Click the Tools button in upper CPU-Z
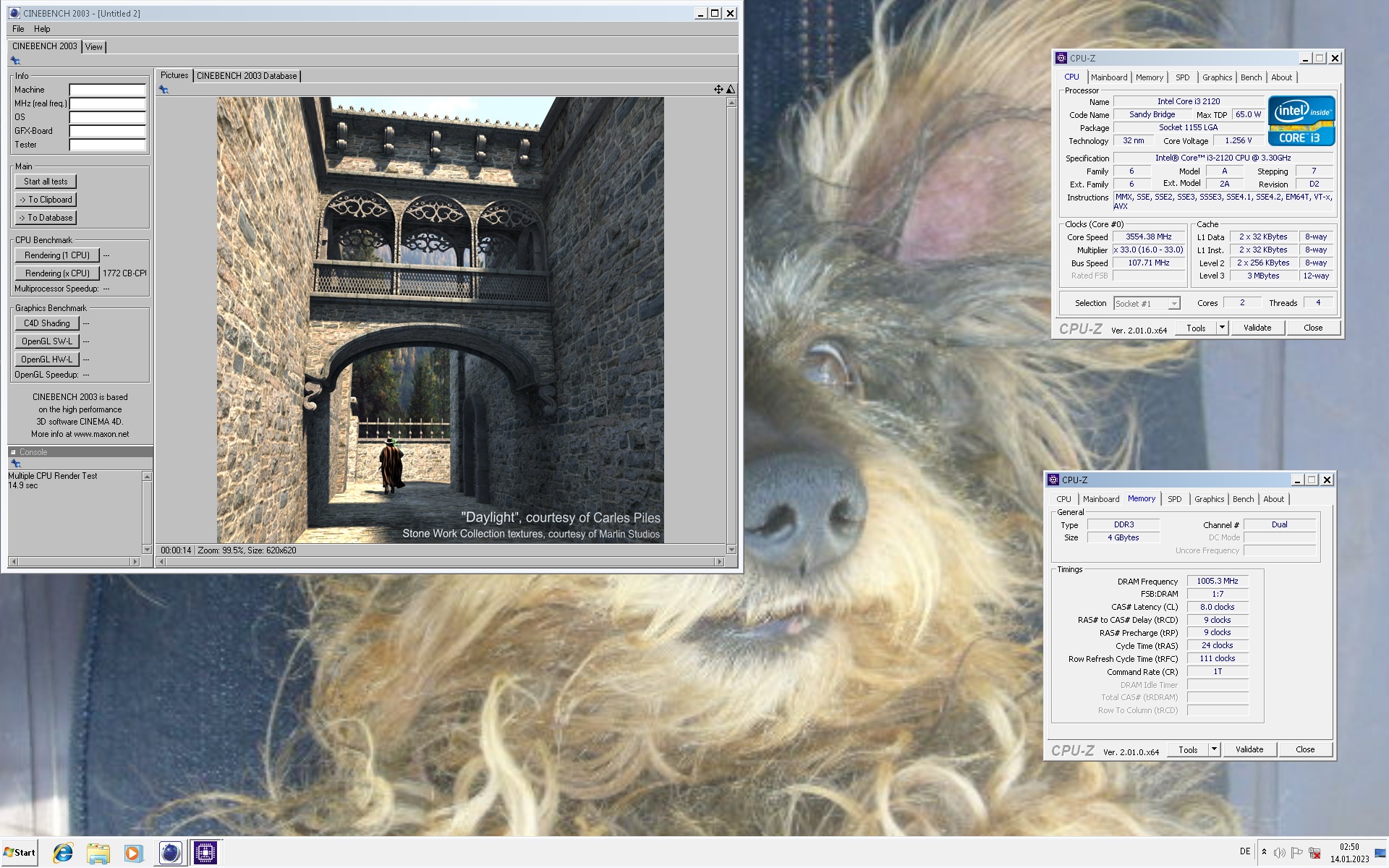 [1197, 328]
